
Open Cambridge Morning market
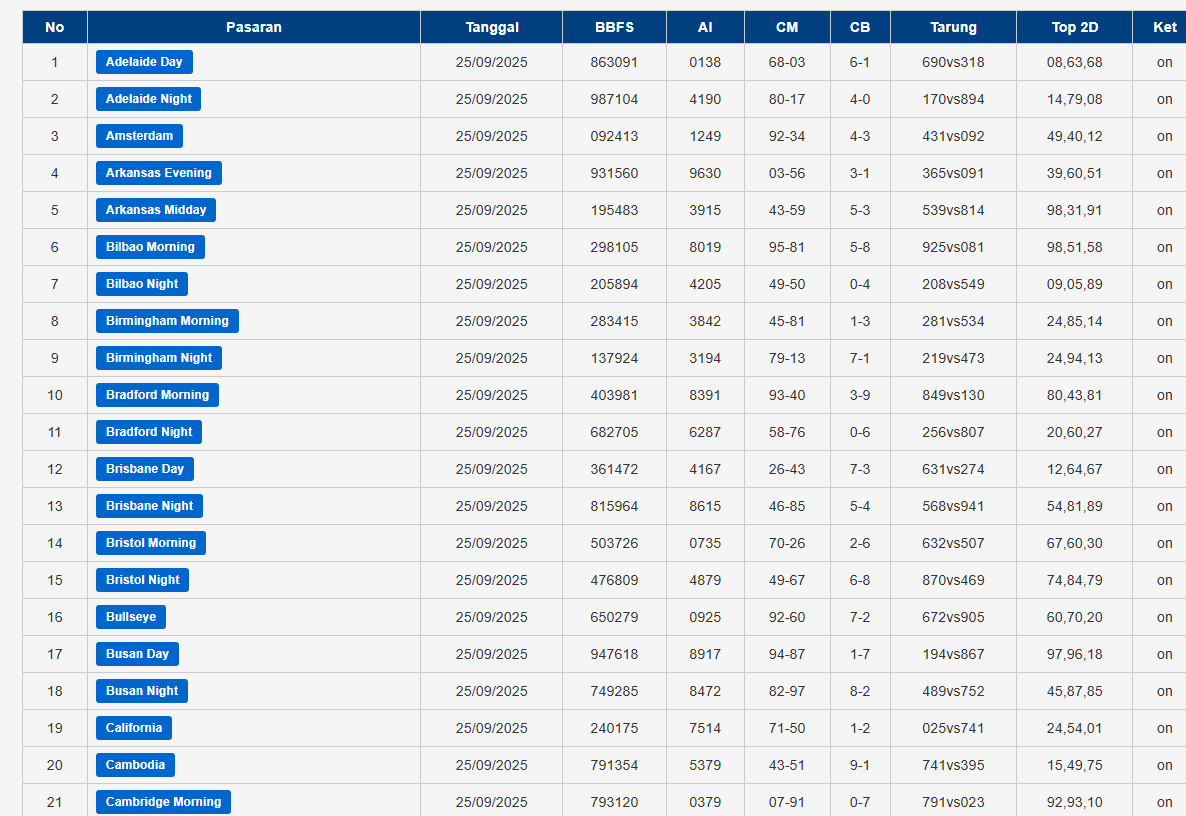pyautogui.click(x=163, y=802)
